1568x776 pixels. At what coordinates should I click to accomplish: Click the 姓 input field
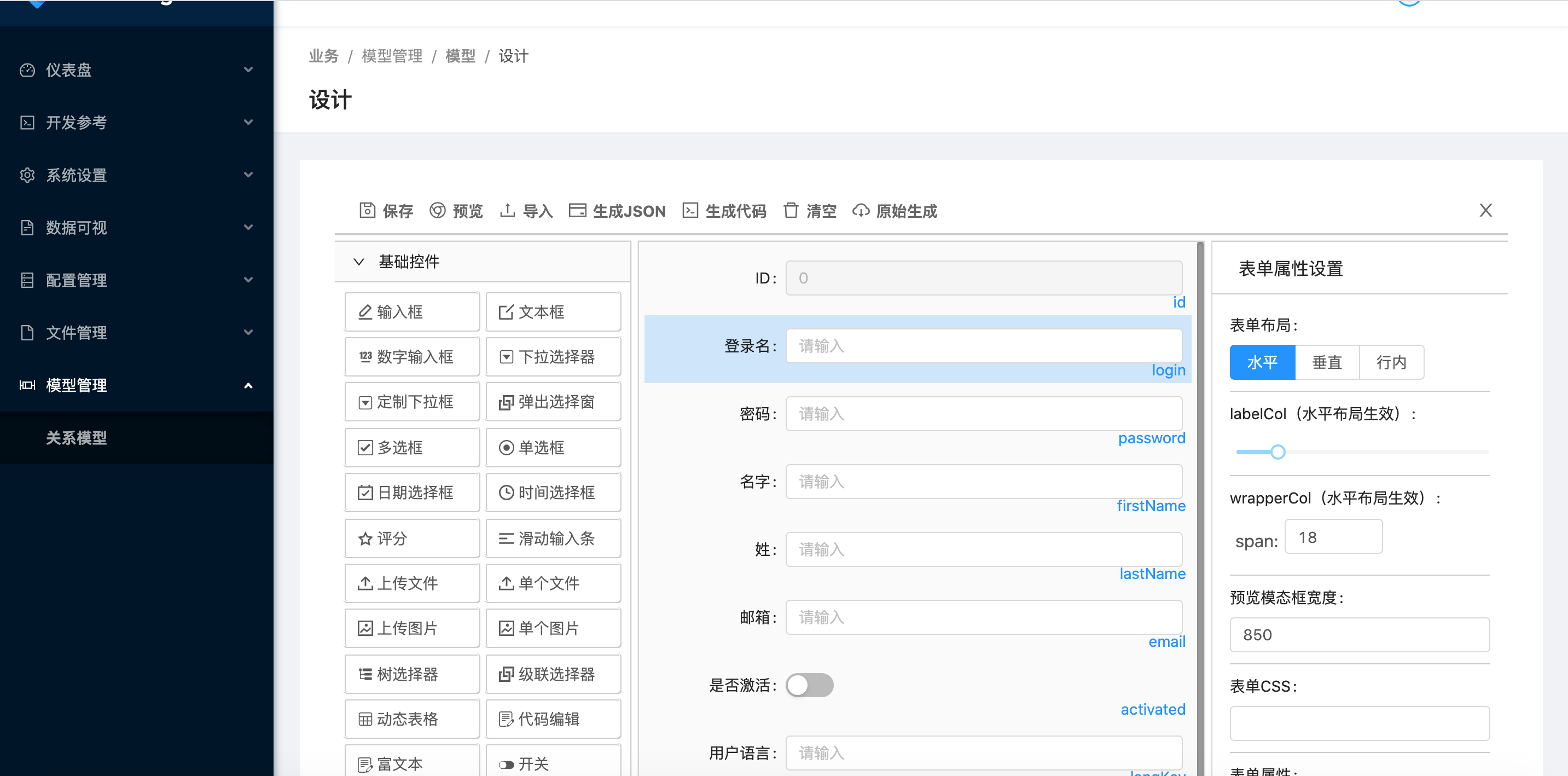pyautogui.click(x=984, y=549)
